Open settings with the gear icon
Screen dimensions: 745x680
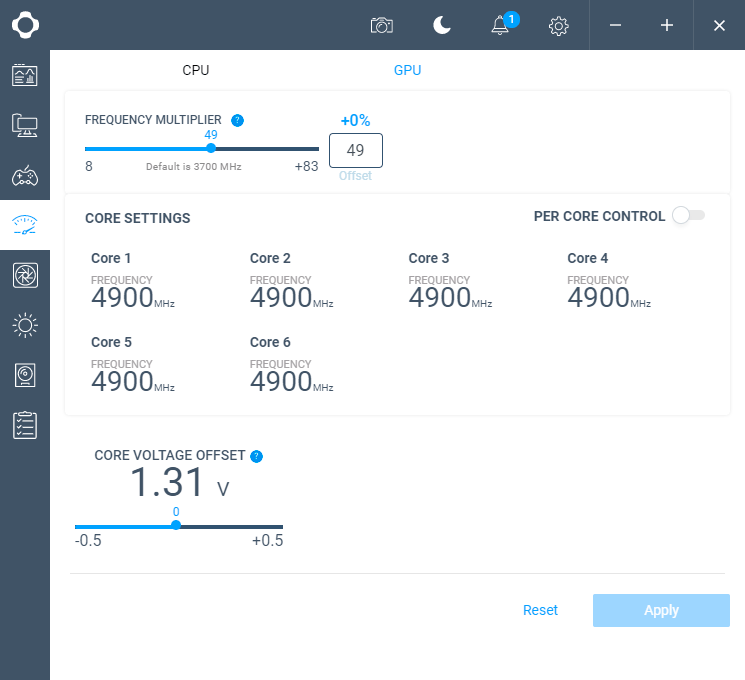[559, 26]
